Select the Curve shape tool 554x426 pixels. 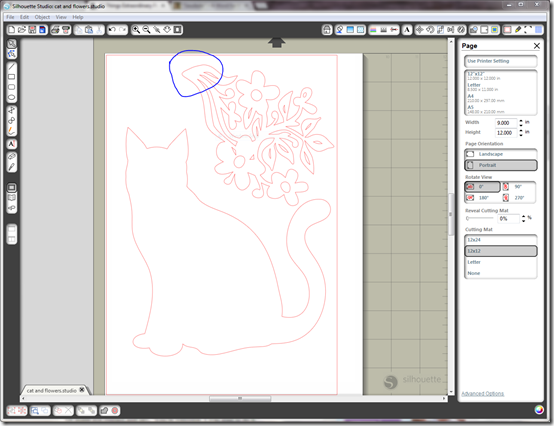(x=12, y=120)
